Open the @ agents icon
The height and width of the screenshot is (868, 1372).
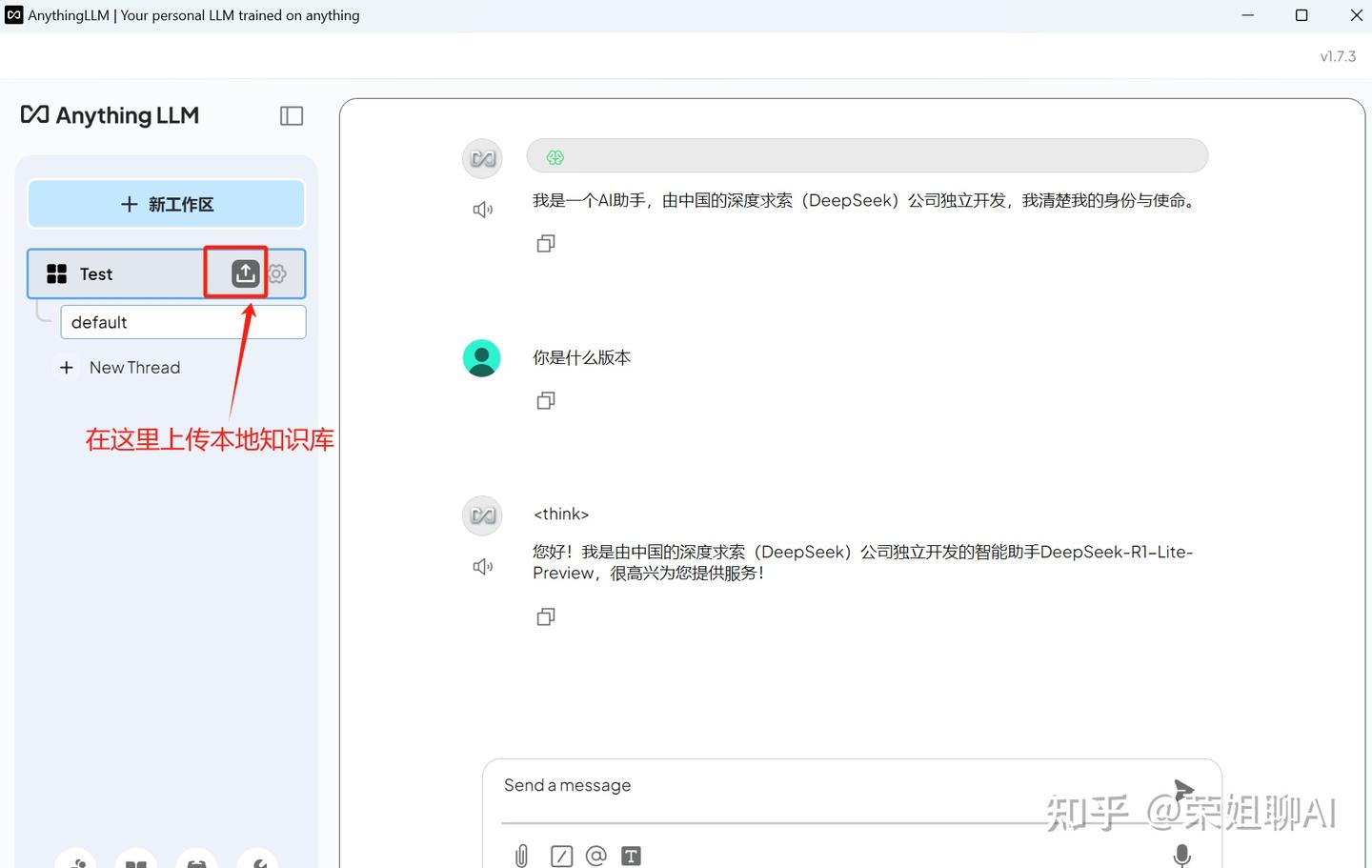coord(596,856)
